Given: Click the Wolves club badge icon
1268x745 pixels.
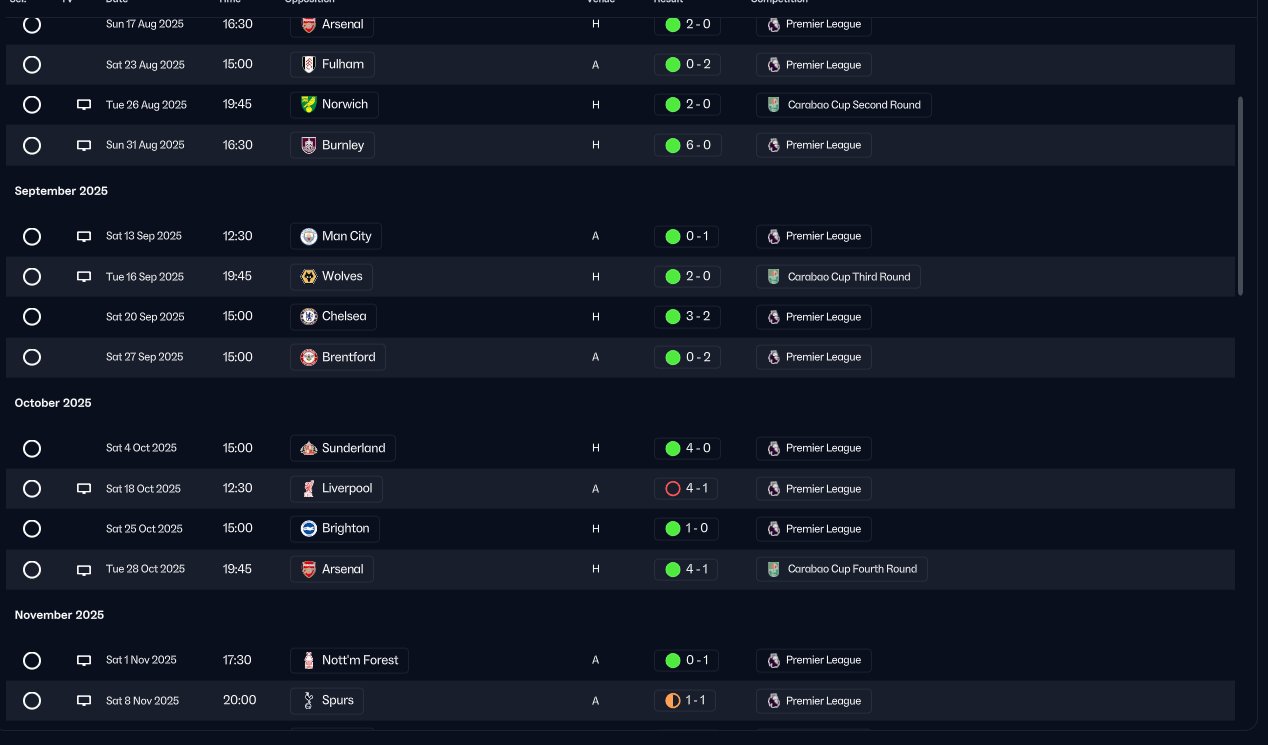Looking at the screenshot, I should tap(309, 276).
